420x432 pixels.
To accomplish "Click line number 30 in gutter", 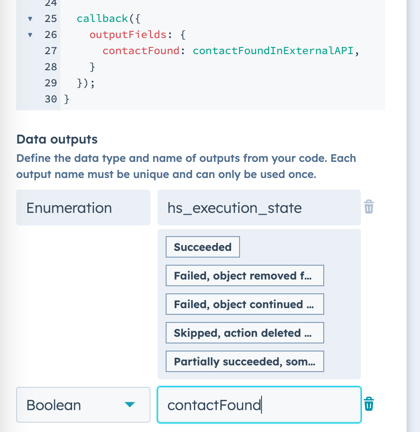I will pos(51,99).
